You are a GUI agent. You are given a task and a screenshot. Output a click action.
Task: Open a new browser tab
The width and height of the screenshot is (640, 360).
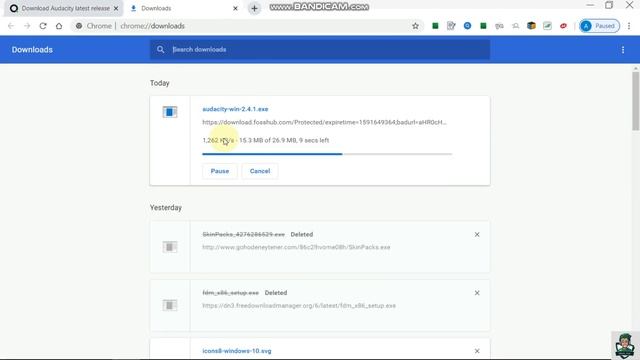[254, 8]
